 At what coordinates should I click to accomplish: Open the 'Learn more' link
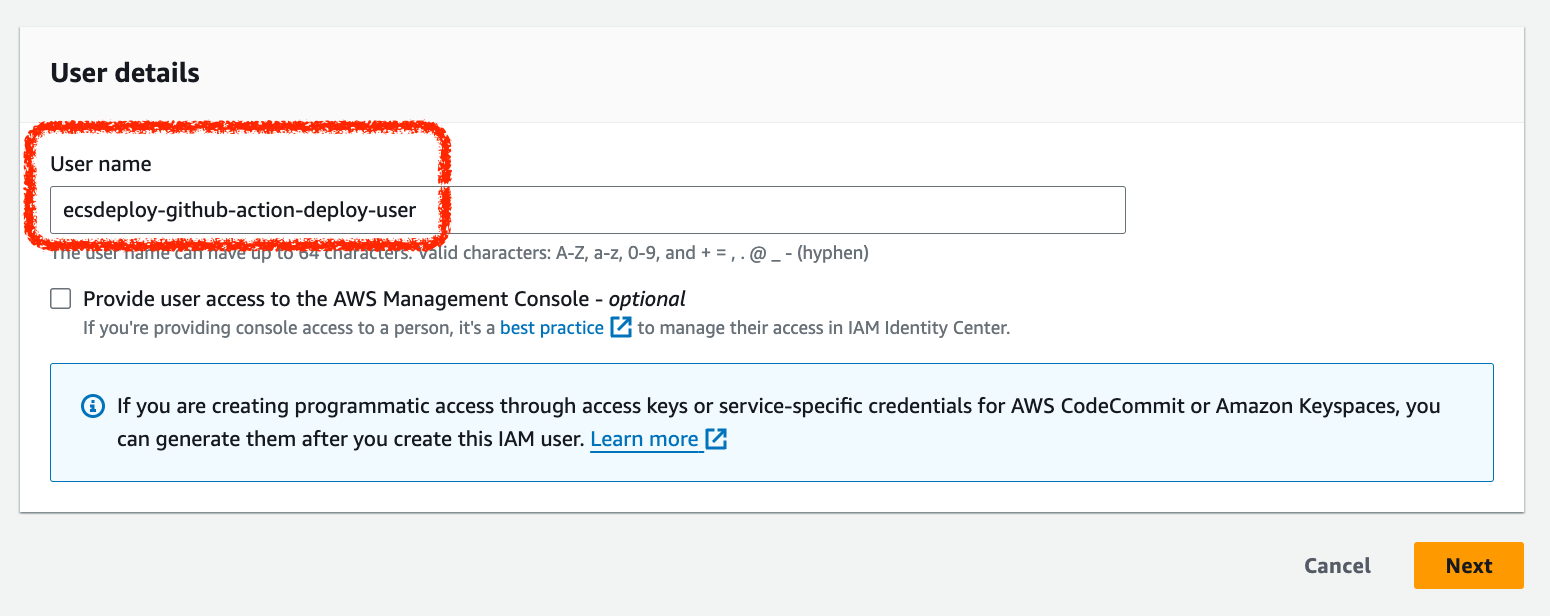pyautogui.click(x=644, y=439)
